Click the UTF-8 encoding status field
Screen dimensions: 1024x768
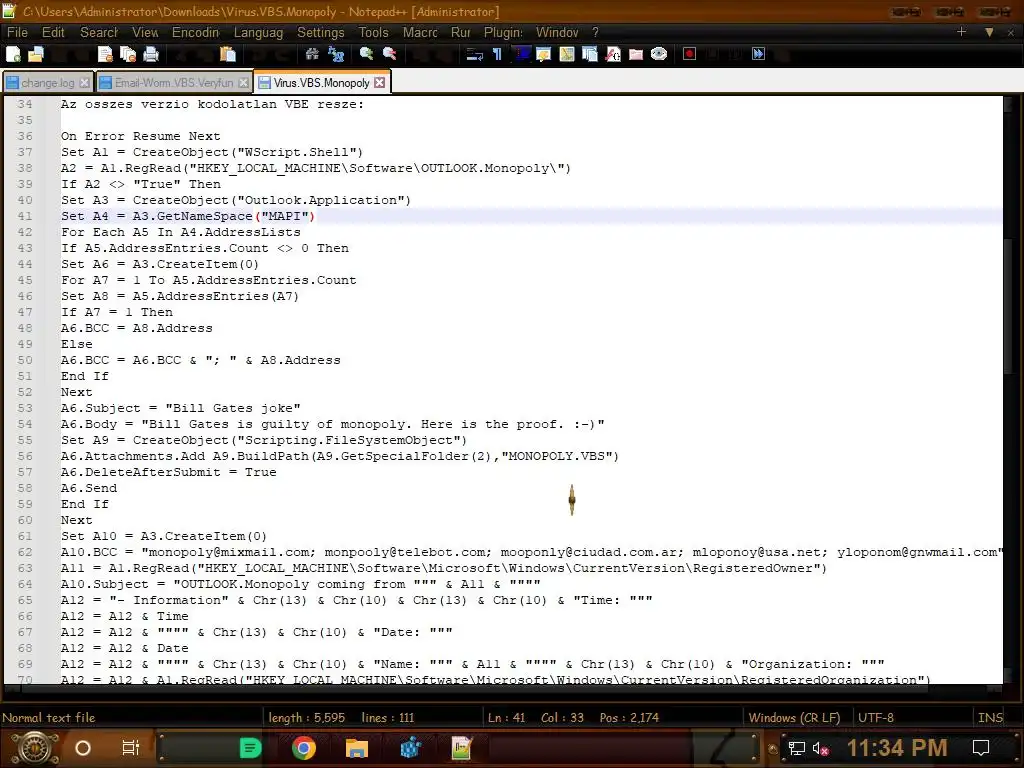pos(876,717)
